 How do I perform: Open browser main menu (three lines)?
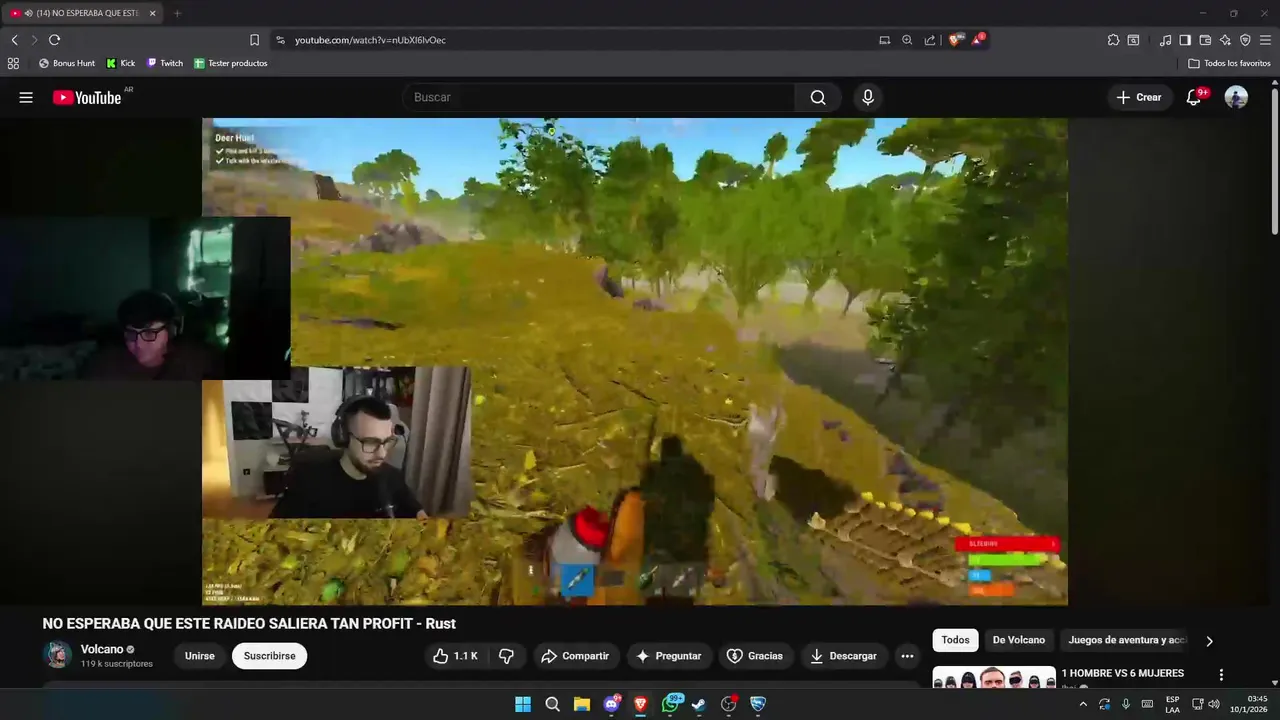coord(1266,40)
